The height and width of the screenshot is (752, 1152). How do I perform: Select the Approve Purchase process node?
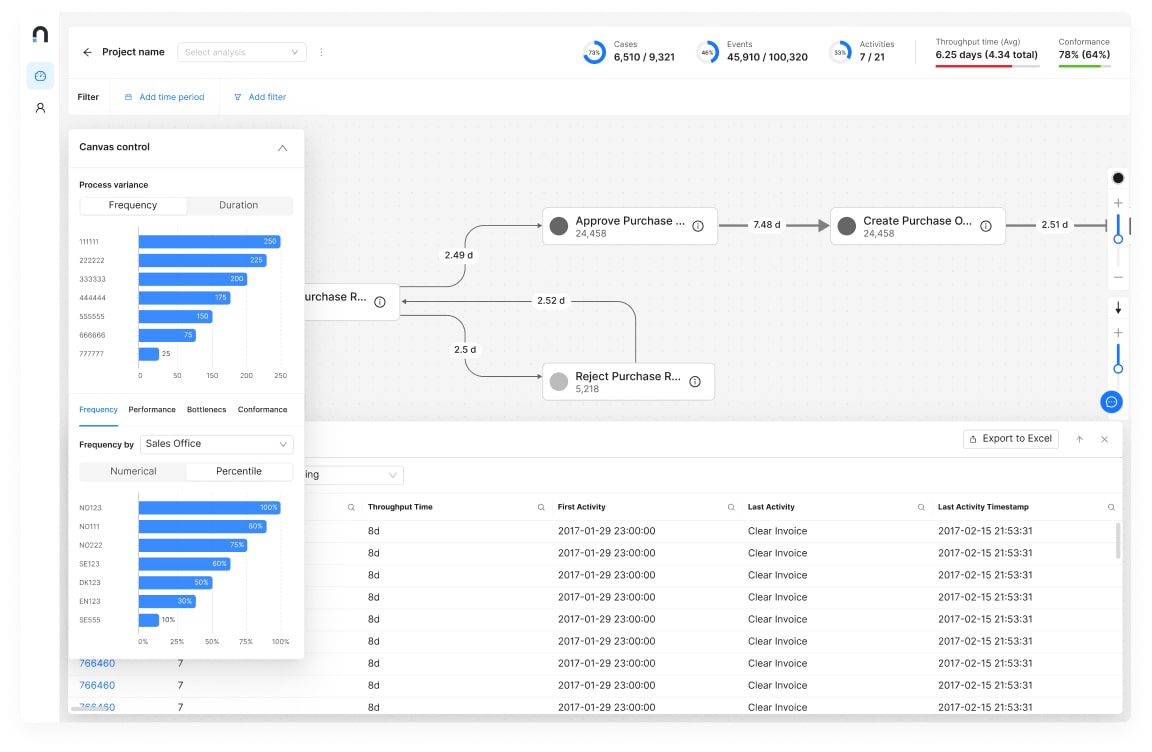(630, 226)
